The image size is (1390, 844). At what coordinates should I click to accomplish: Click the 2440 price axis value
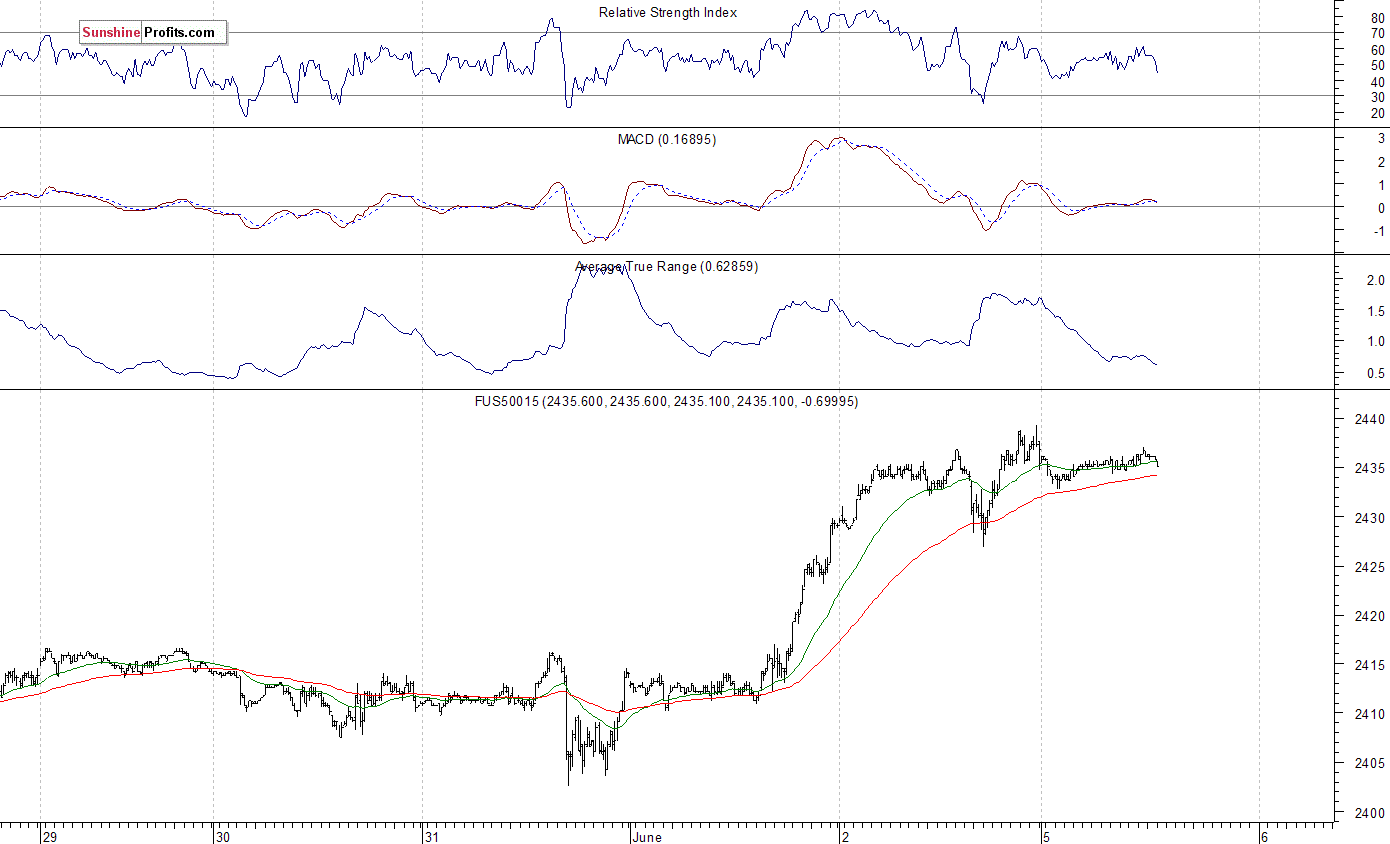pyautogui.click(x=1369, y=420)
